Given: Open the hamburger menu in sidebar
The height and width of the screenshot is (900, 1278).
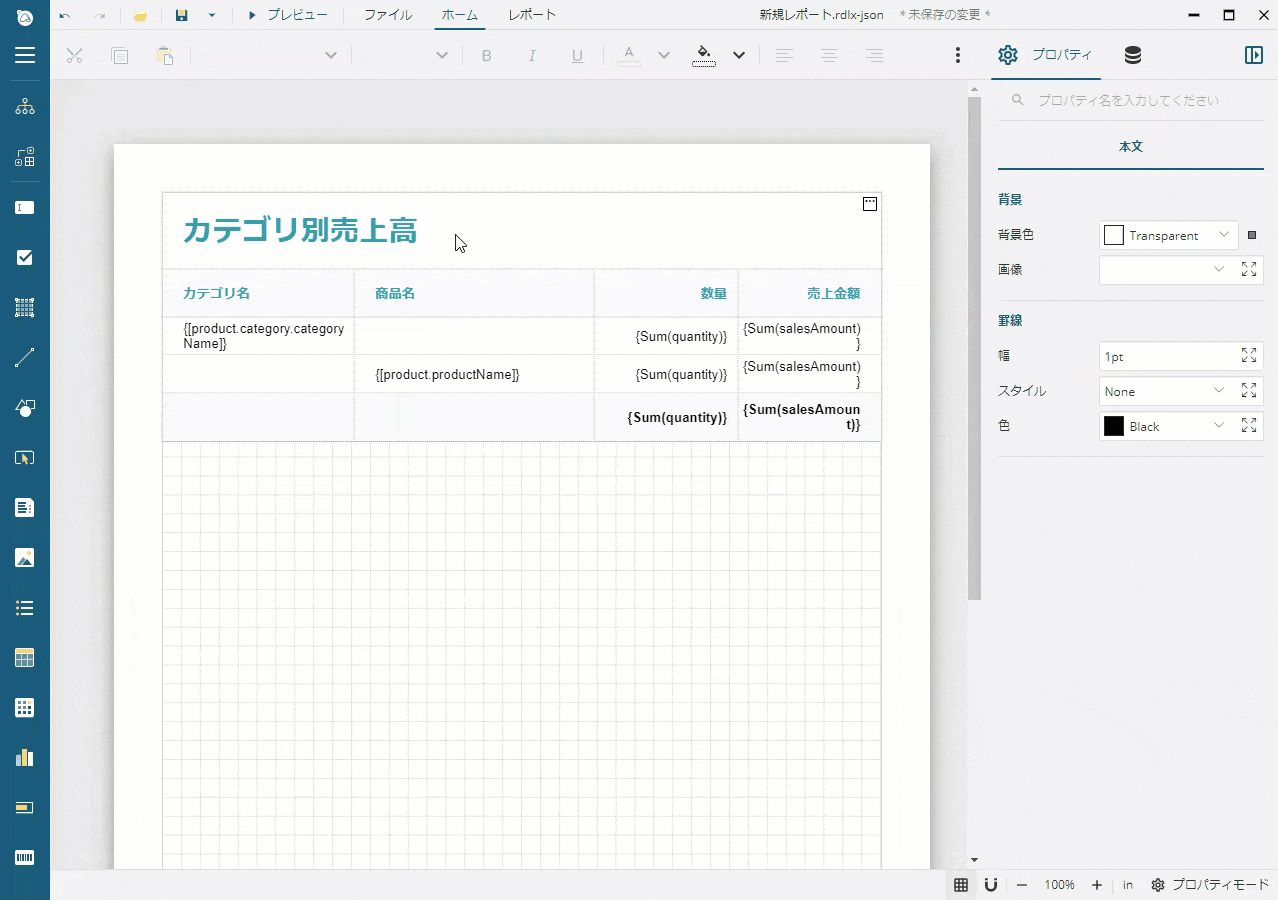Looking at the screenshot, I should click(x=25, y=55).
